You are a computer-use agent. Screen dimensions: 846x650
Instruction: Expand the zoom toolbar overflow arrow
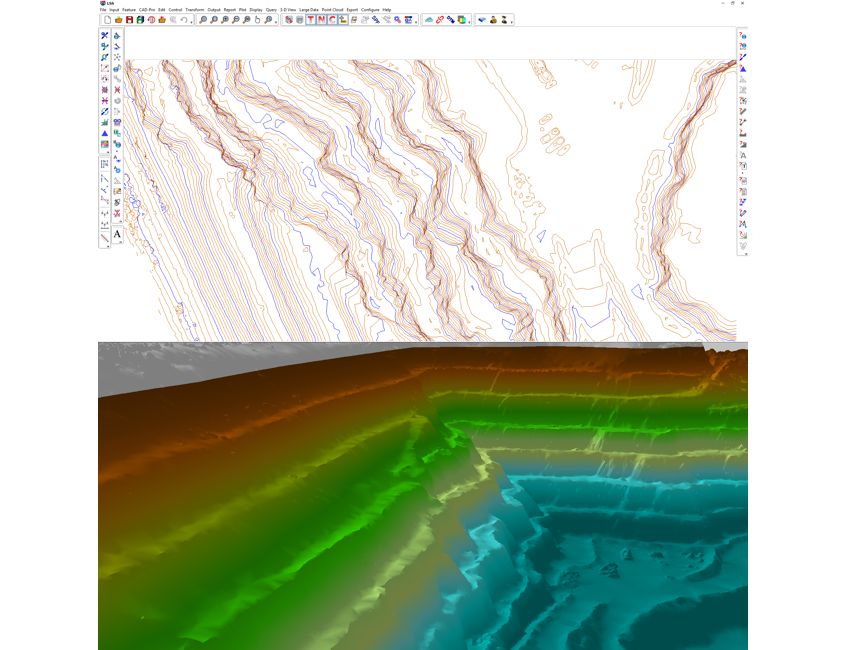[x=276, y=22]
